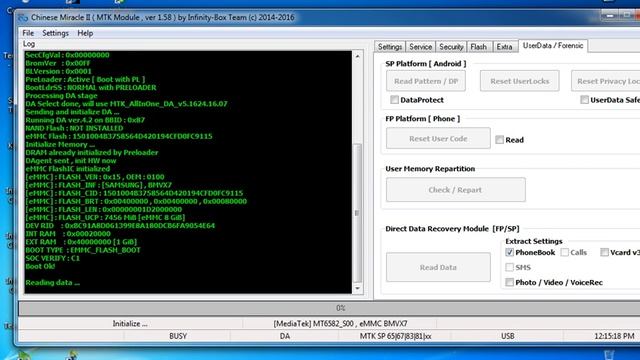This screenshot has width=640, height=360.
Task: Click the 'NAND Flash : NOT INSTALLED' line
Action: point(74,128)
